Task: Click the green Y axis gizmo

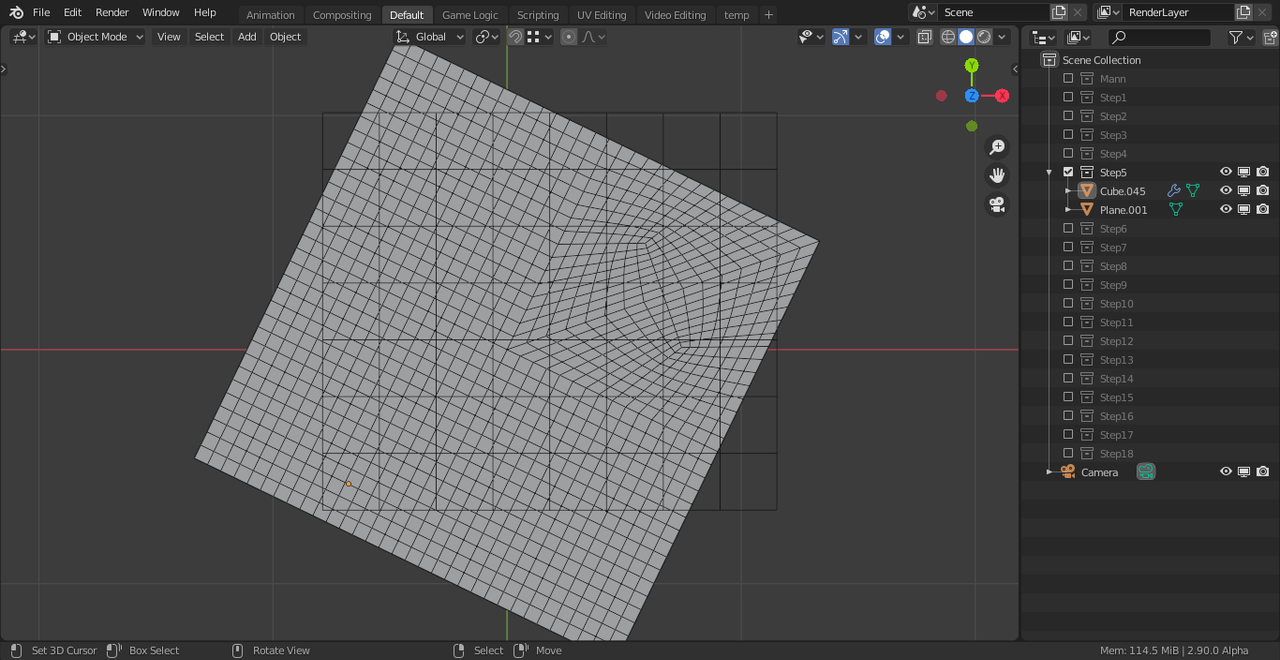Action: 972,65
